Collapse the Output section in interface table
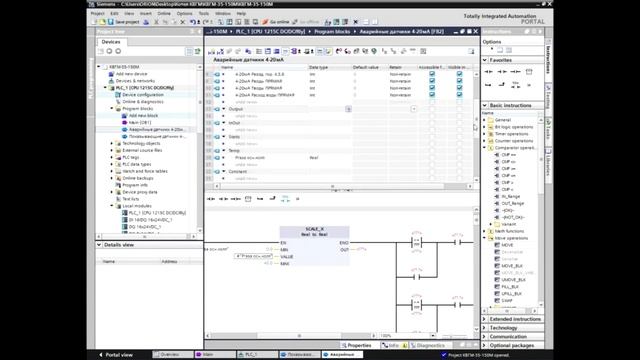The image size is (640, 360). pos(224,109)
